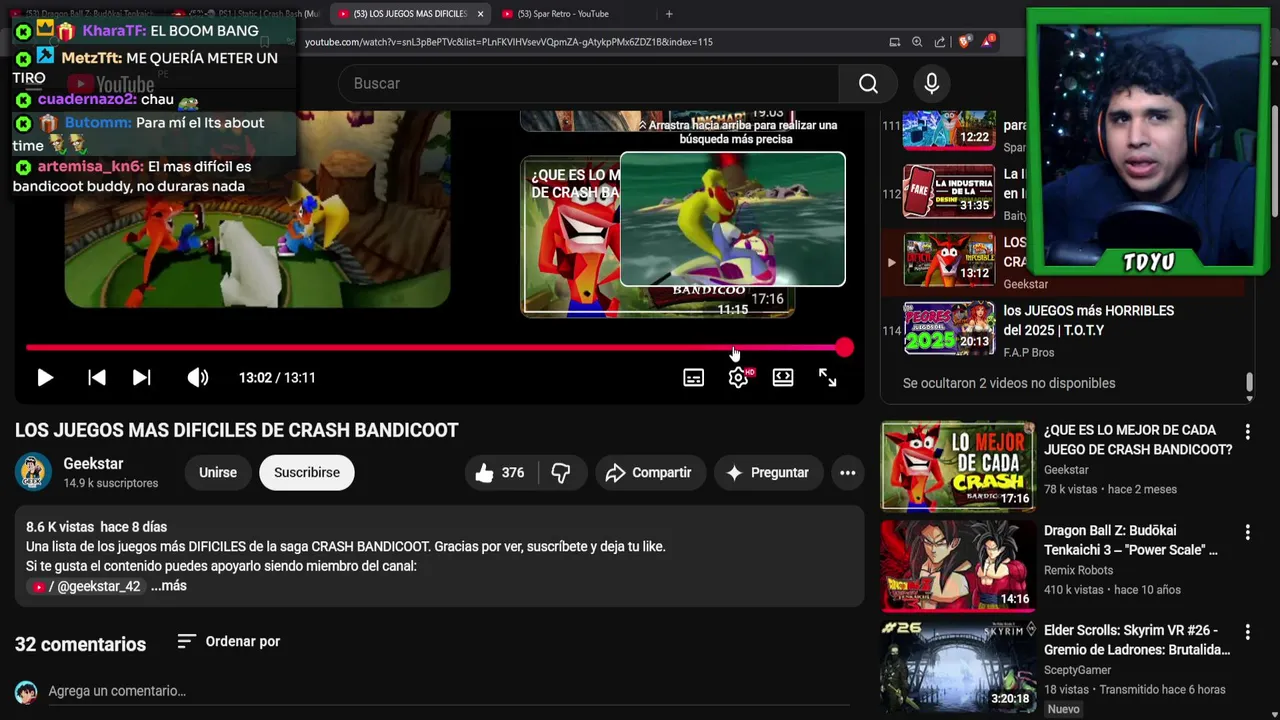Open player settings gear

click(738, 377)
